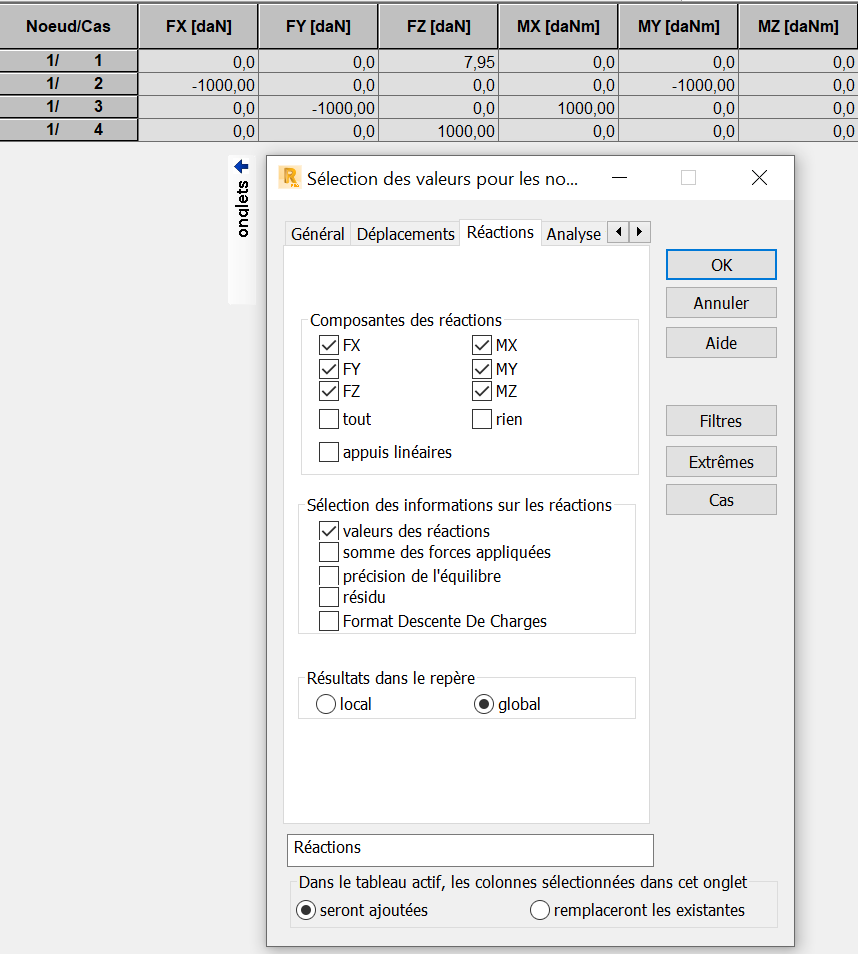Toggle 'valeurs des réactions' checkbox
The height and width of the screenshot is (954, 858).
tap(329, 531)
